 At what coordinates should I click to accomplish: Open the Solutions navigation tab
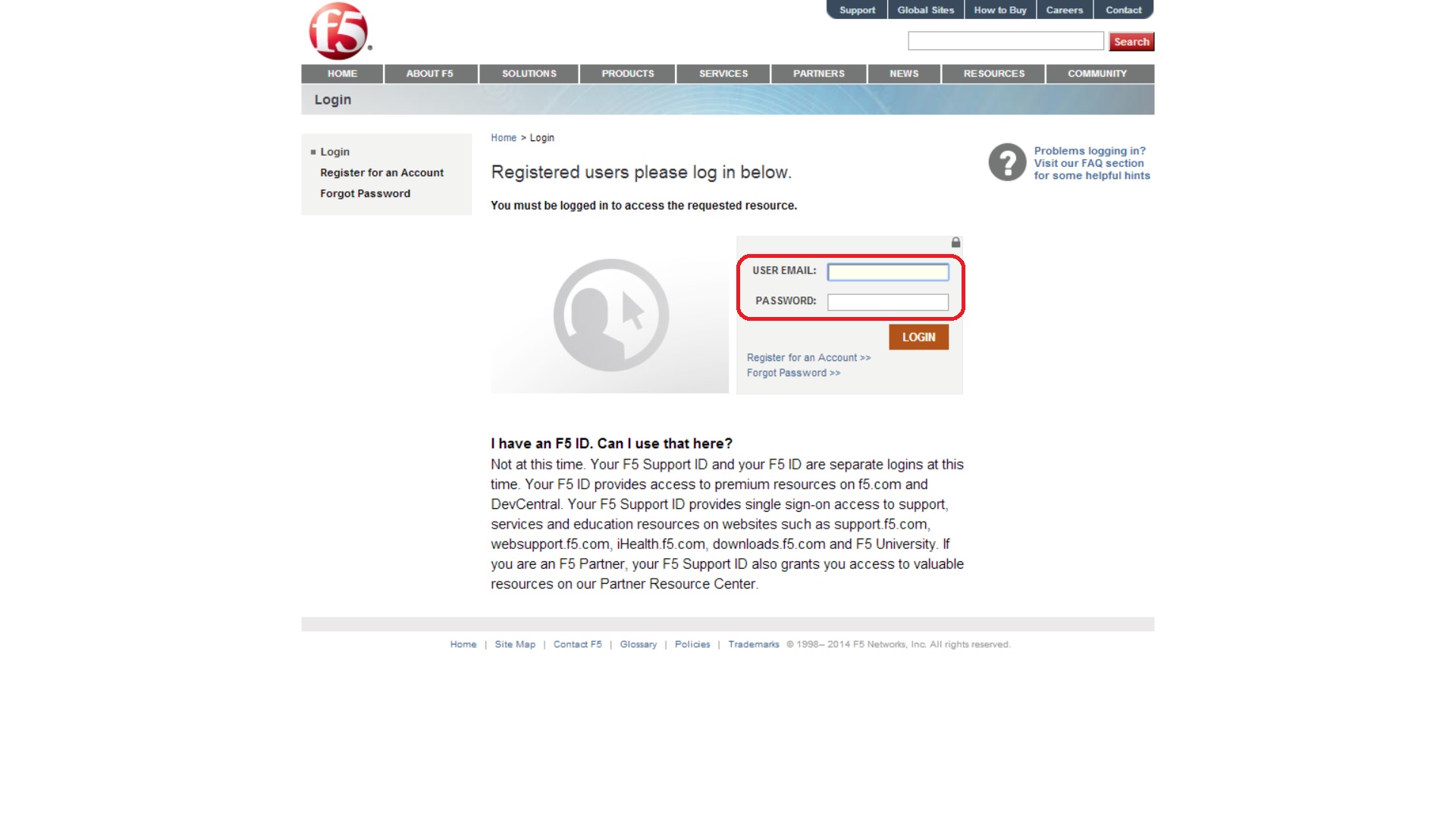529,74
